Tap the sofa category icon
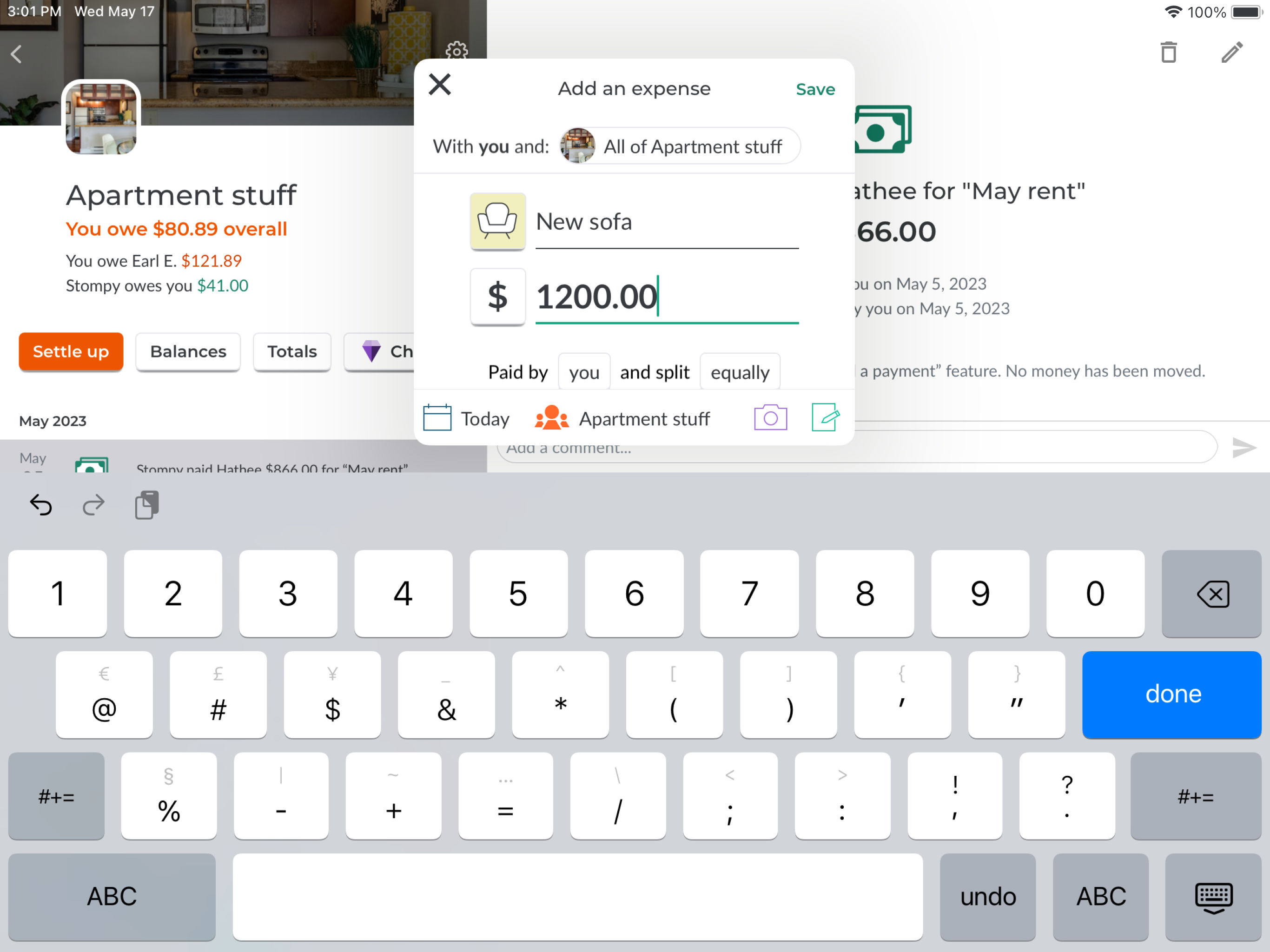Viewport: 1270px width, 952px height. click(498, 221)
